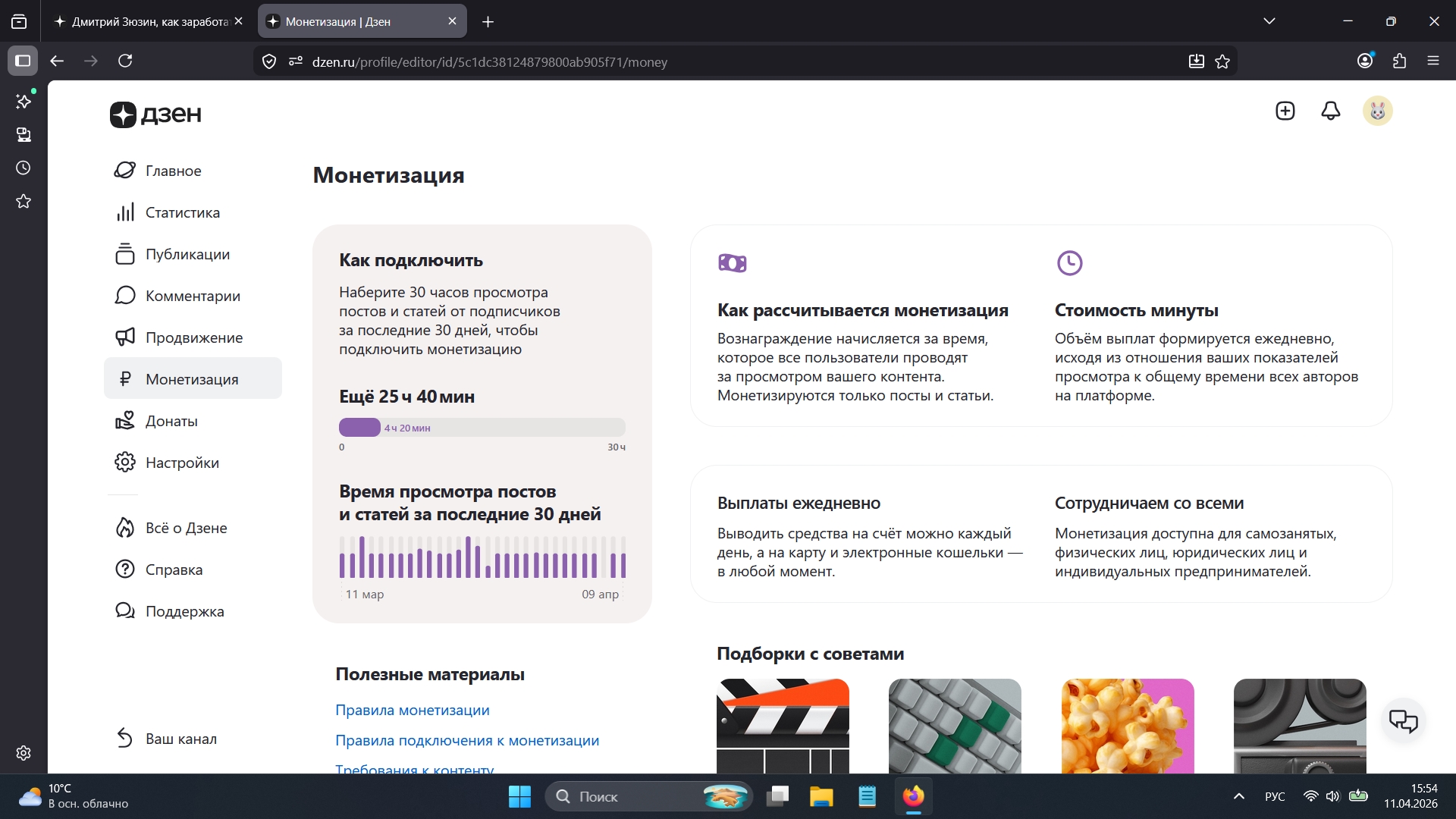Open your profile avatar menu
The height and width of the screenshot is (819, 1456).
(x=1379, y=111)
